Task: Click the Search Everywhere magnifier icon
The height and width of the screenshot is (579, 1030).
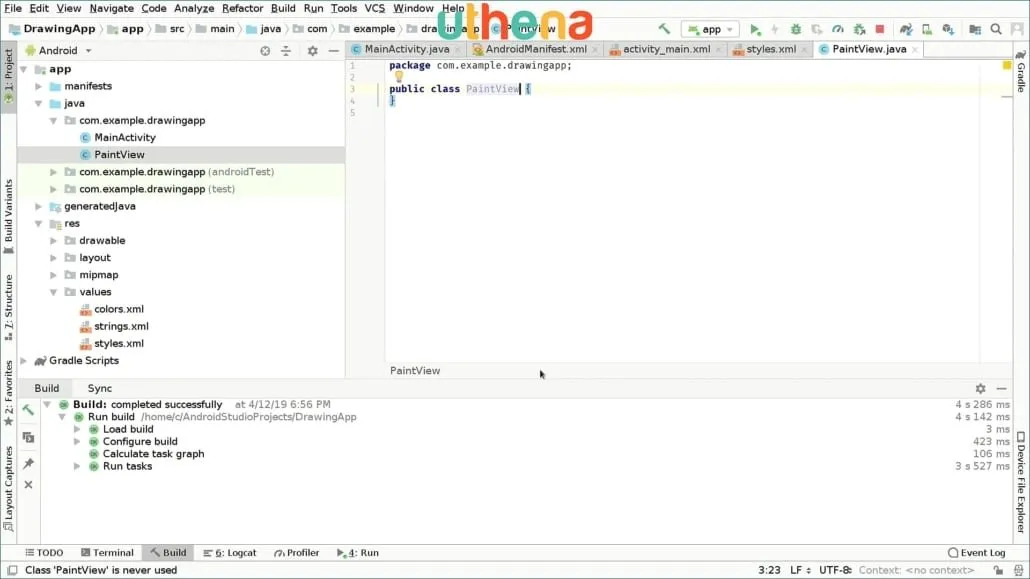Action: click(996, 29)
